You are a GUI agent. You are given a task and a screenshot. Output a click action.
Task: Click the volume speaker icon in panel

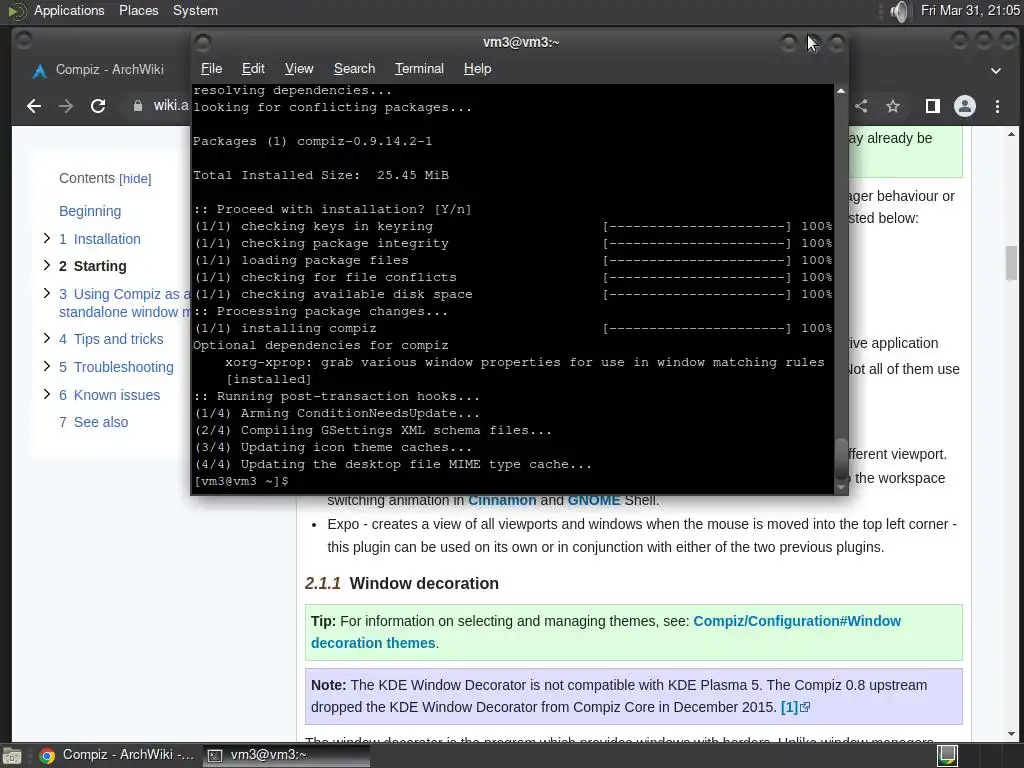[x=900, y=11]
